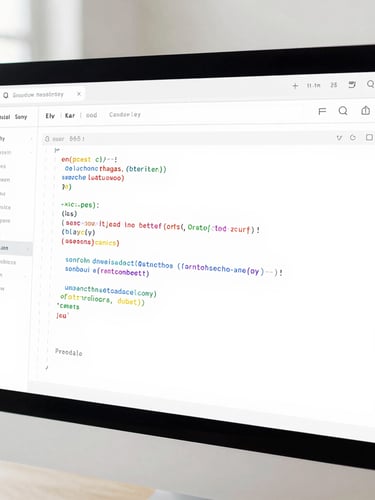
Task: Click the "25" text in top bar
Action: 334,85
